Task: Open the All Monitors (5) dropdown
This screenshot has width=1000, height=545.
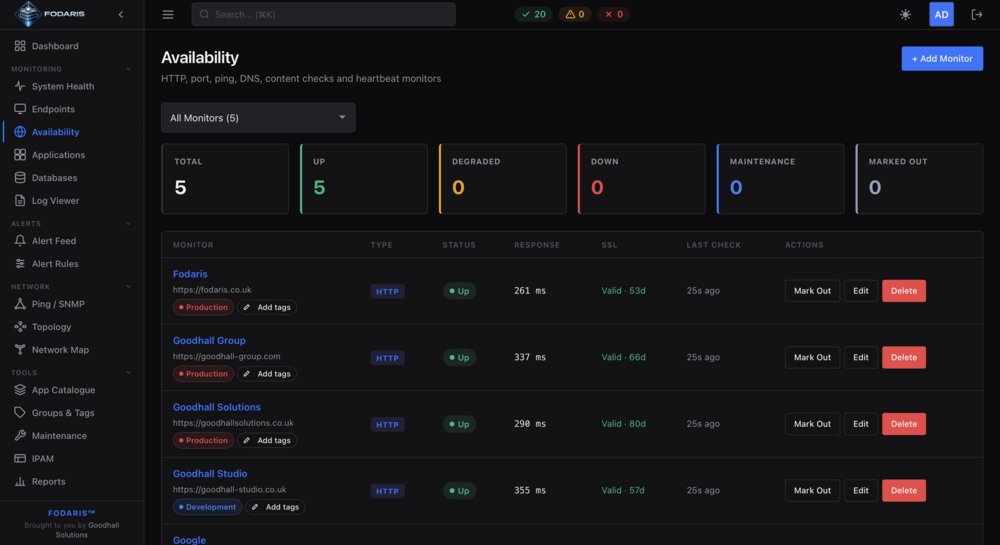Action: [x=258, y=118]
